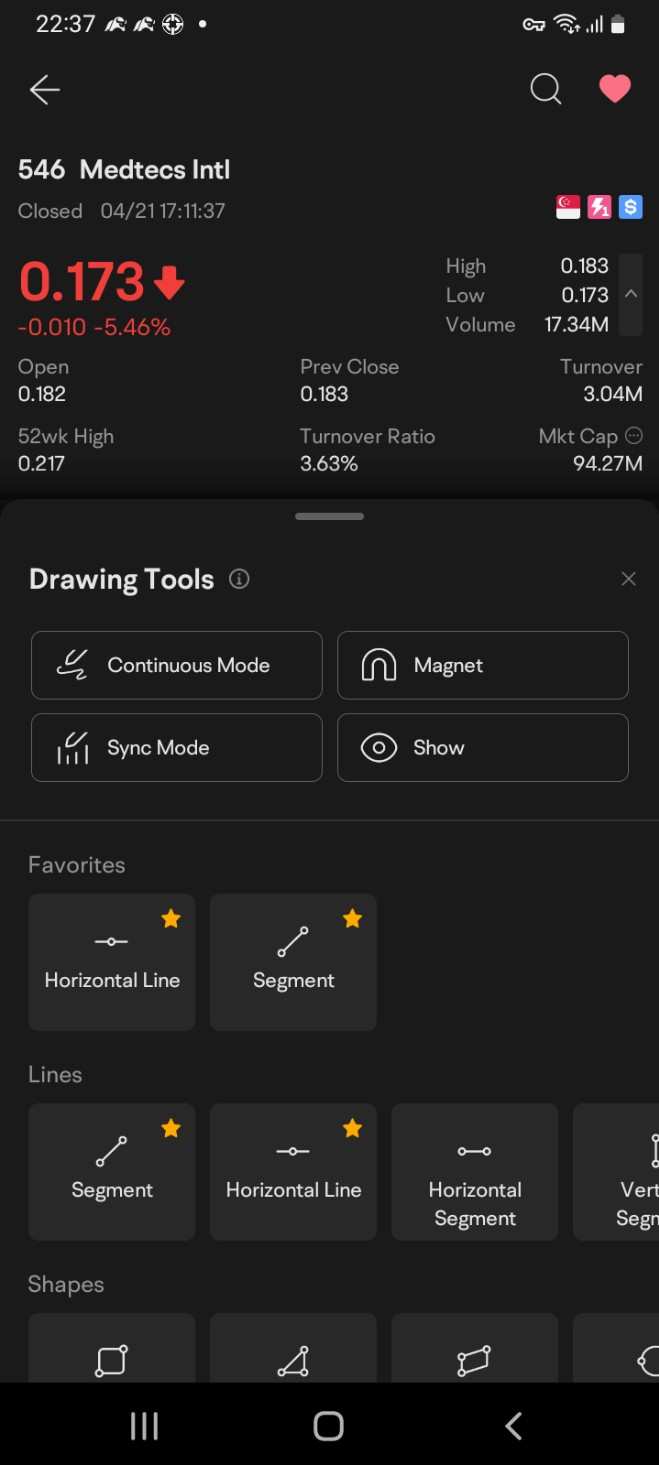Select the parallelogram shape tool
This screenshot has width=659, height=1465.
[x=475, y=1348]
